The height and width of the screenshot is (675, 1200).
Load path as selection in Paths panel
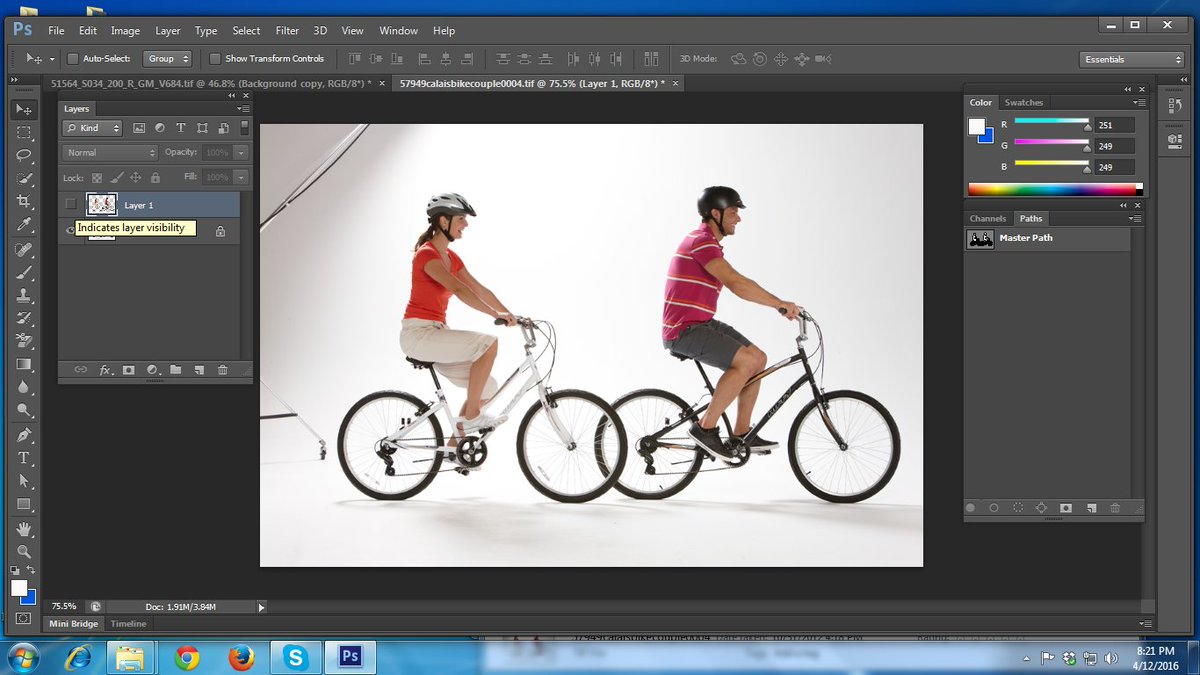1018,508
